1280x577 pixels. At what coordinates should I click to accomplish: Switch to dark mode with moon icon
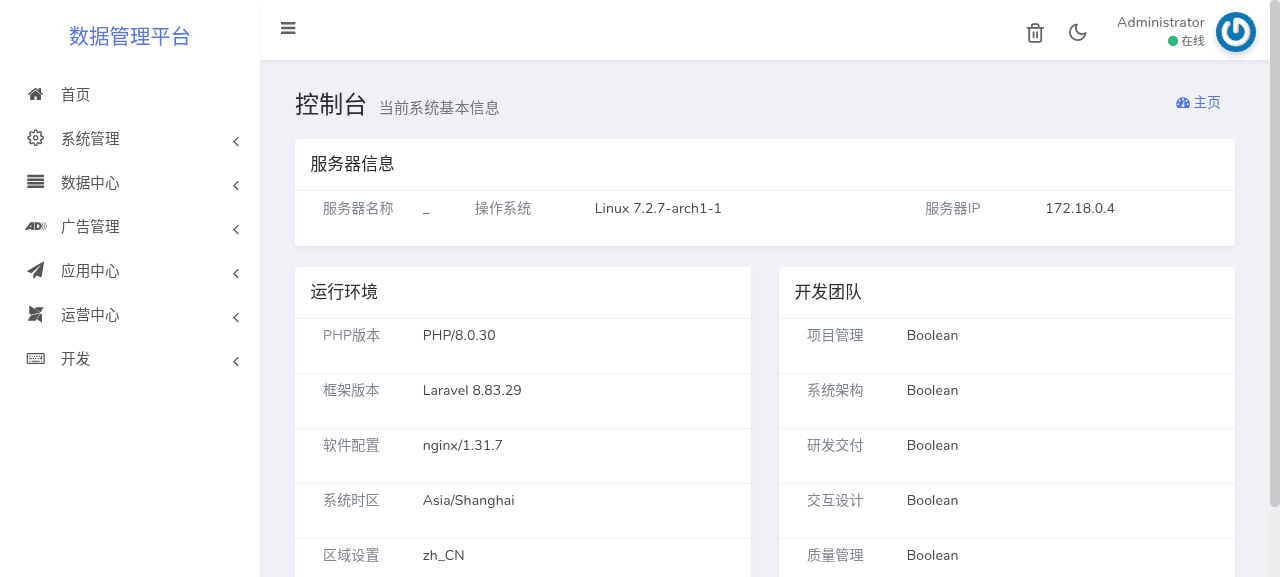point(1077,33)
